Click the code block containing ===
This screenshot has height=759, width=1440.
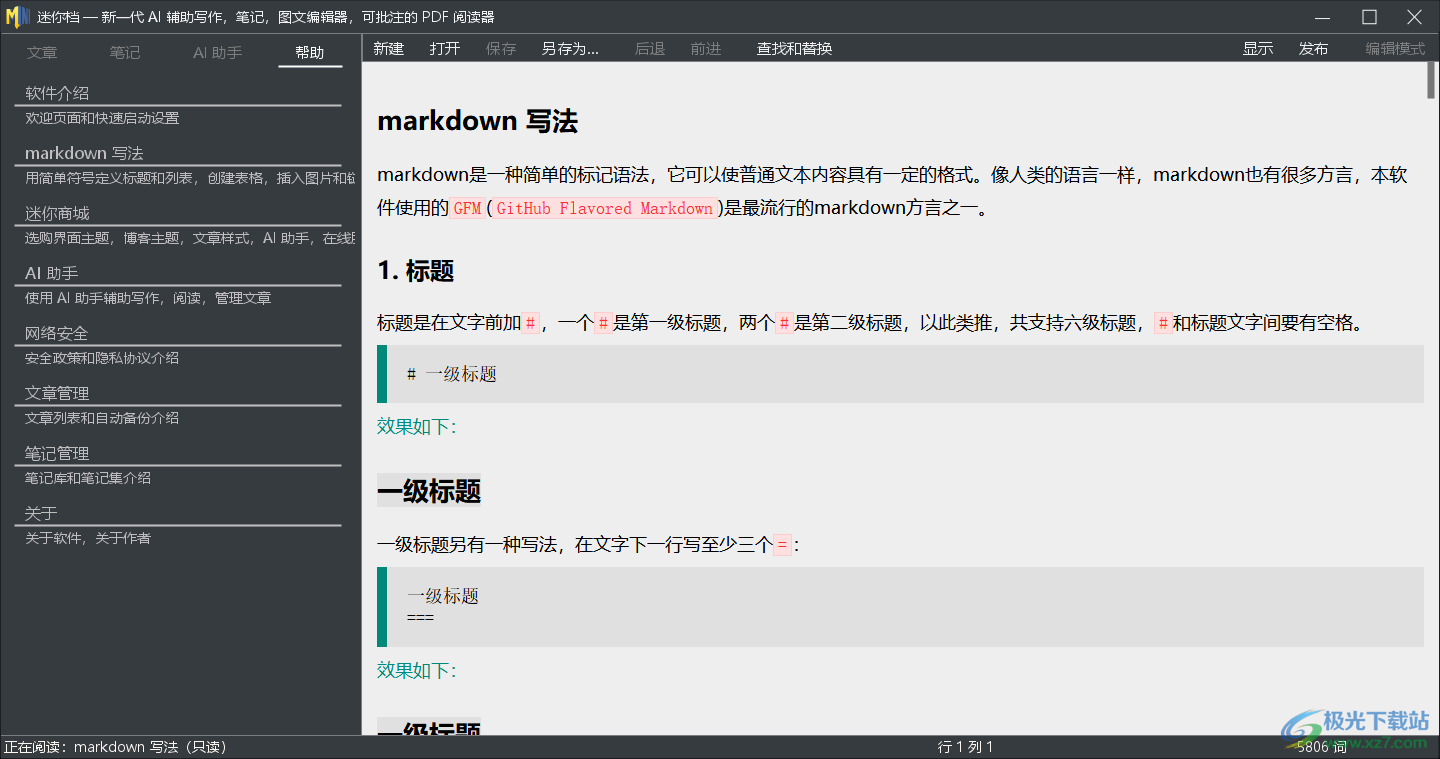[x=900, y=607]
